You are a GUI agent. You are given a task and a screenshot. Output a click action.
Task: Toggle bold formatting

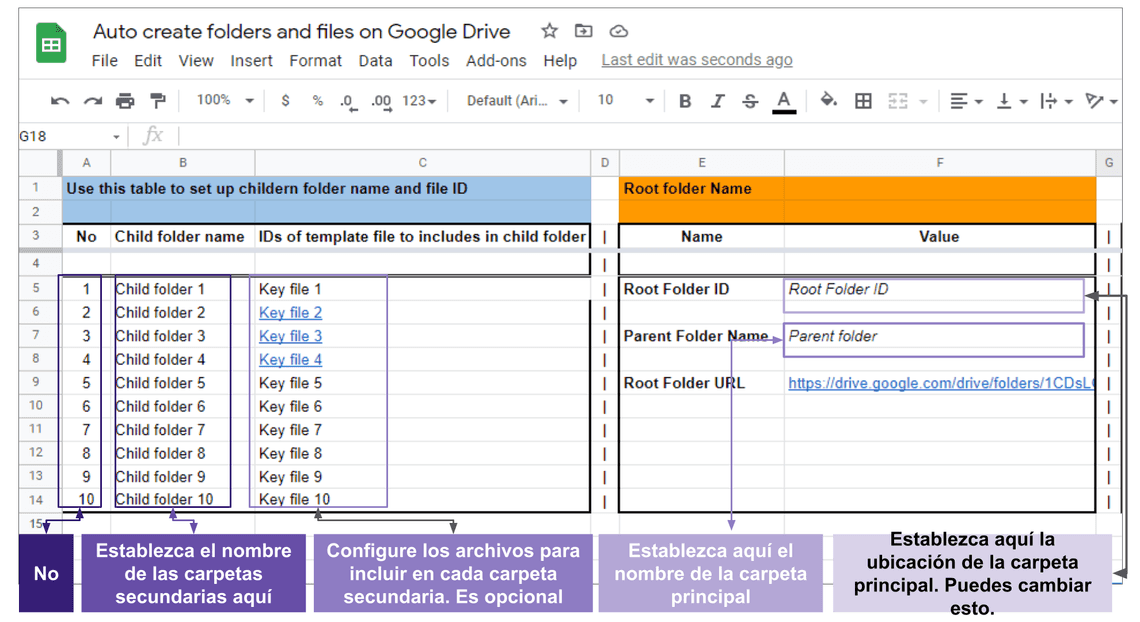point(685,101)
